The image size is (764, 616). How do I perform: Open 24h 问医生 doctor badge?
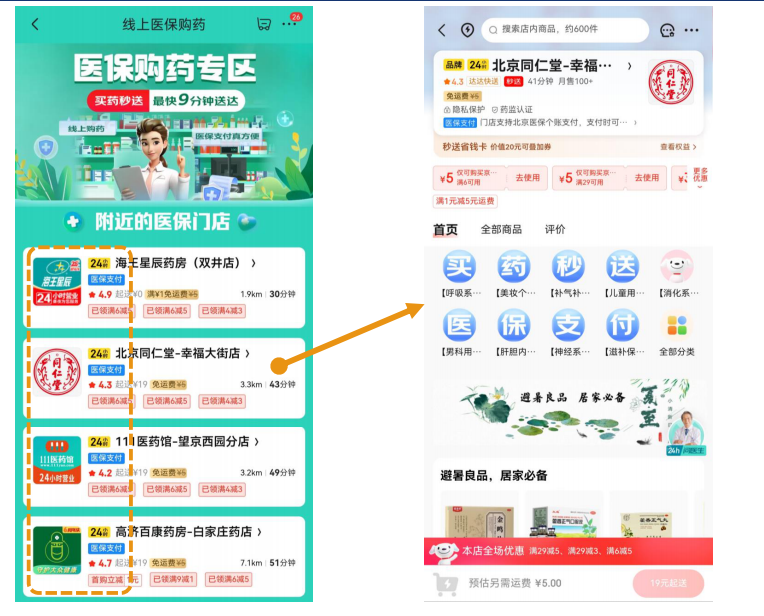686,434
